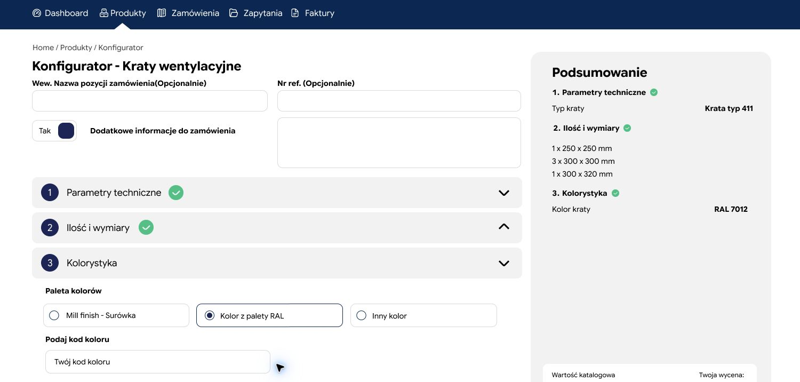The height and width of the screenshot is (382, 800).
Task: Open the Zamówienia section
Action: tap(188, 13)
